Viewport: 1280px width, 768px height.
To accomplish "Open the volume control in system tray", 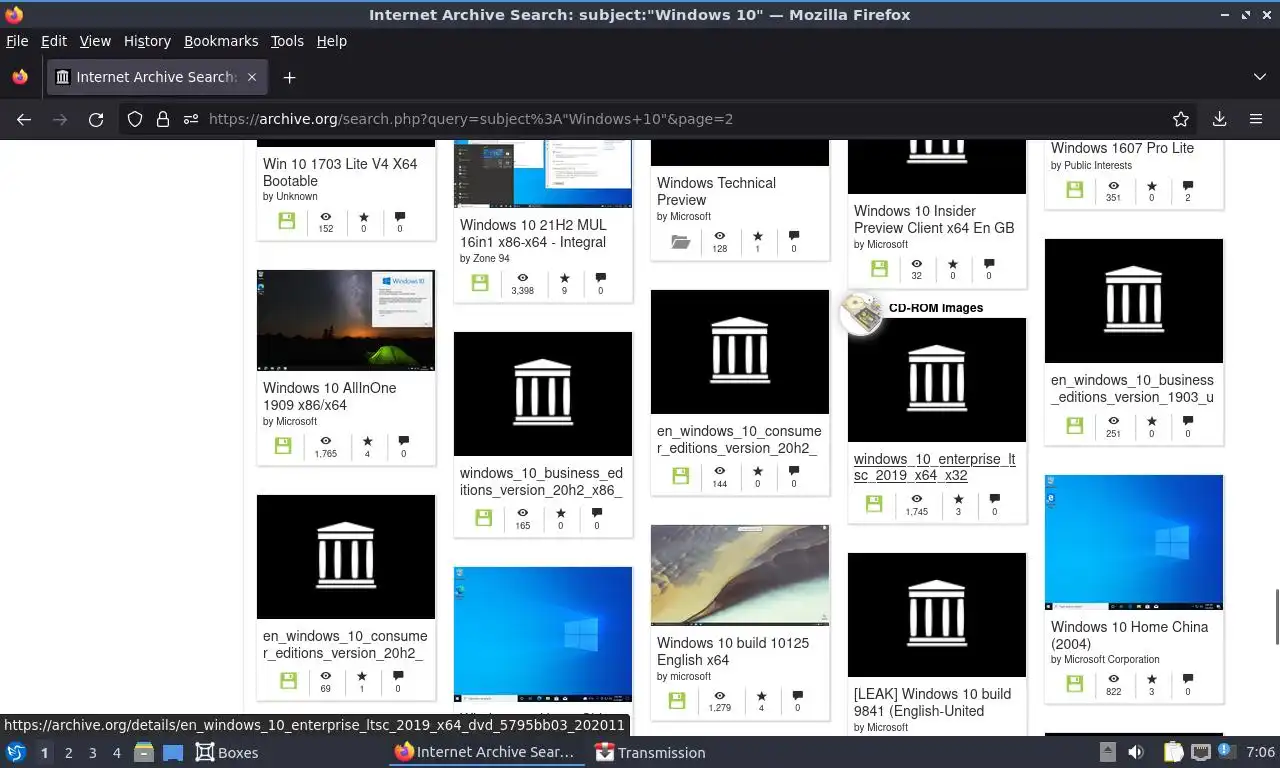I will coord(1135,752).
